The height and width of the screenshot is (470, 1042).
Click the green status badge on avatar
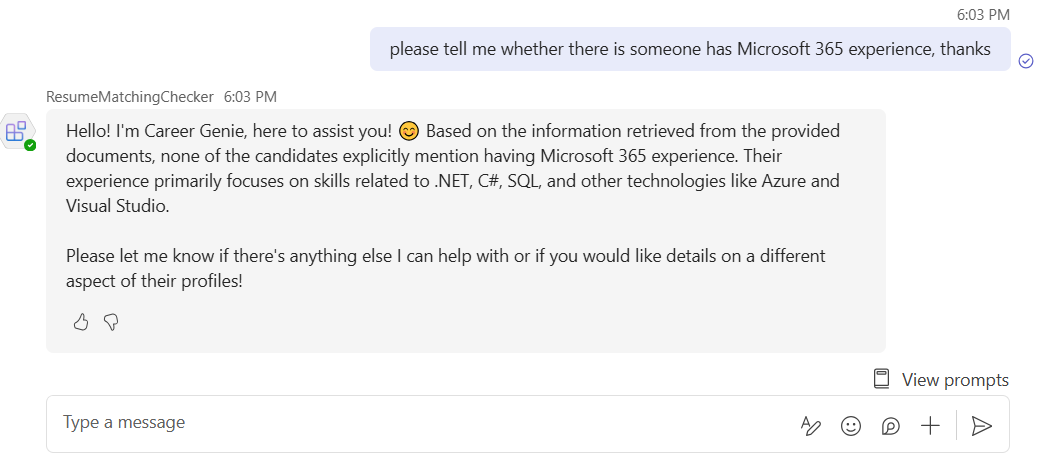pyautogui.click(x=30, y=145)
